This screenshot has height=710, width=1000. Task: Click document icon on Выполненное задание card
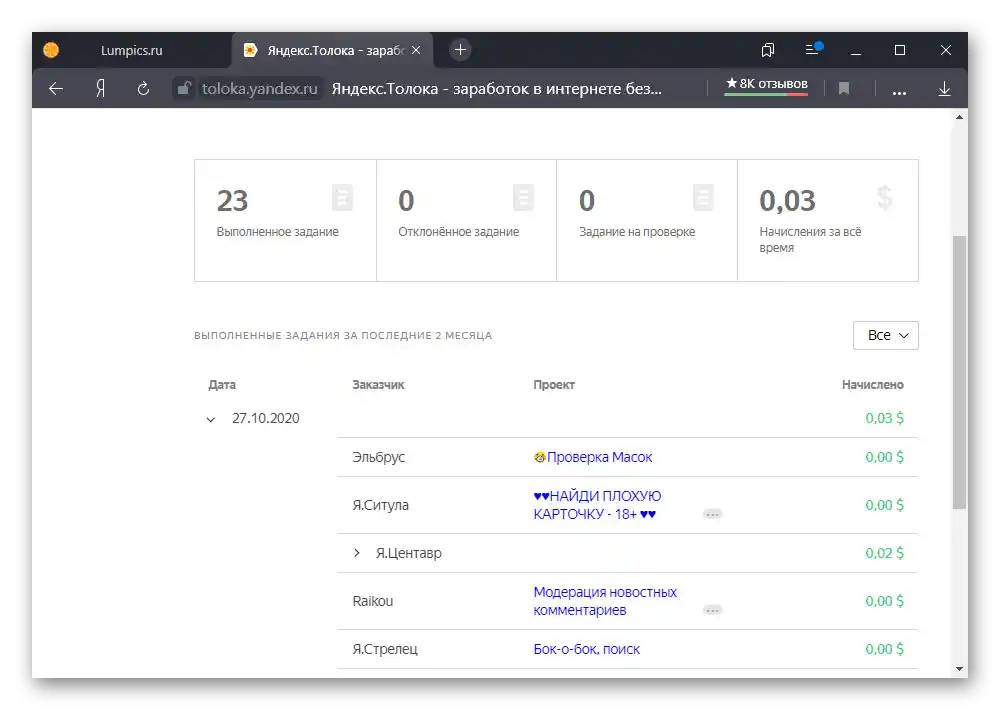click(342, 197)
